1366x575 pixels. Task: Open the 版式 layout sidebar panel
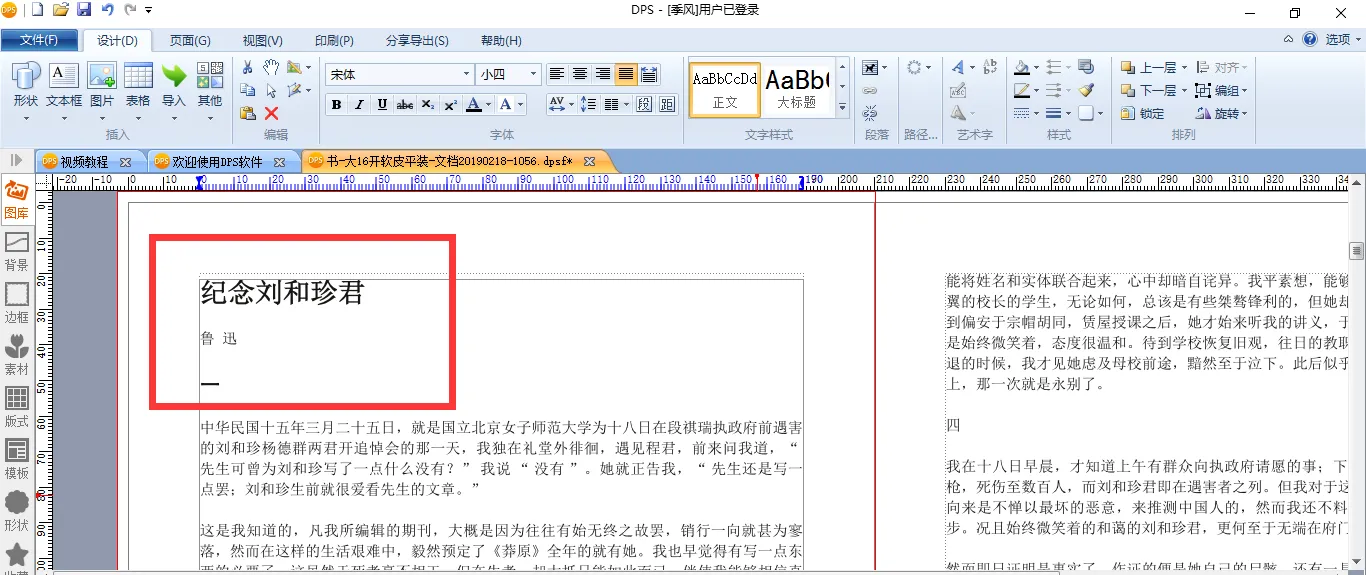(x=17, y=408)
